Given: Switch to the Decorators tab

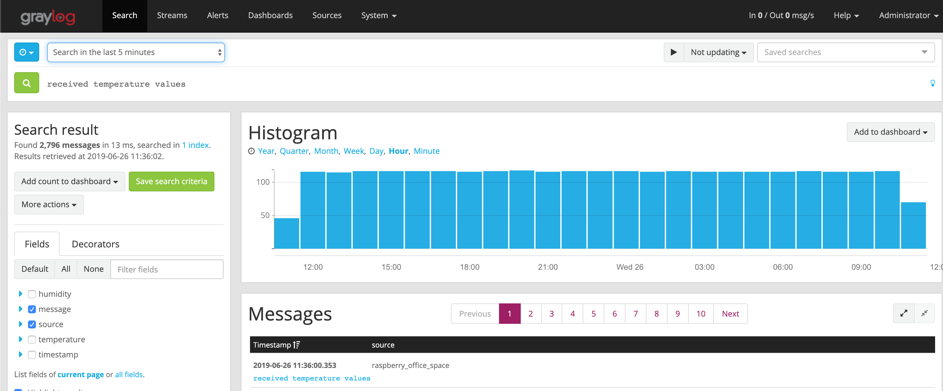Looking at the screenshot, I should [x=96, y=244].
